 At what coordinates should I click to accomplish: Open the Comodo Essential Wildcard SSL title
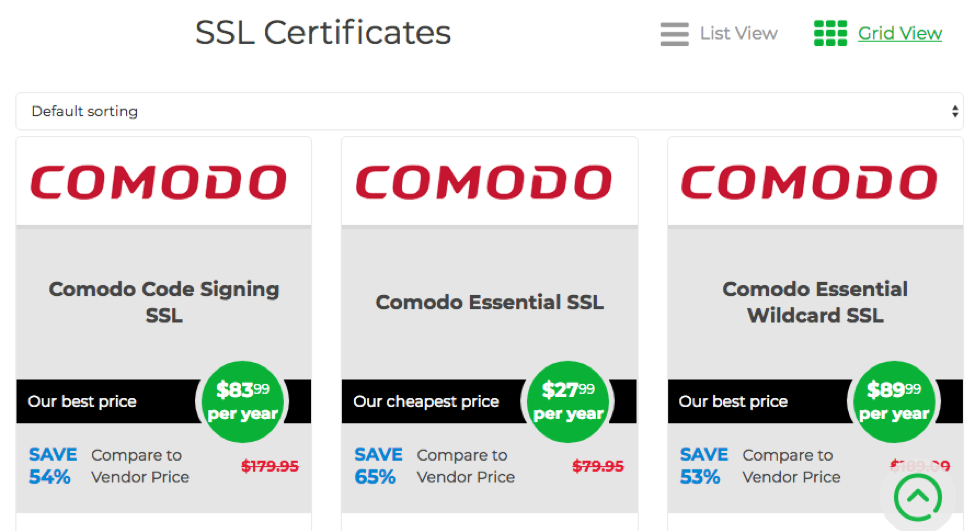[815, 302]
